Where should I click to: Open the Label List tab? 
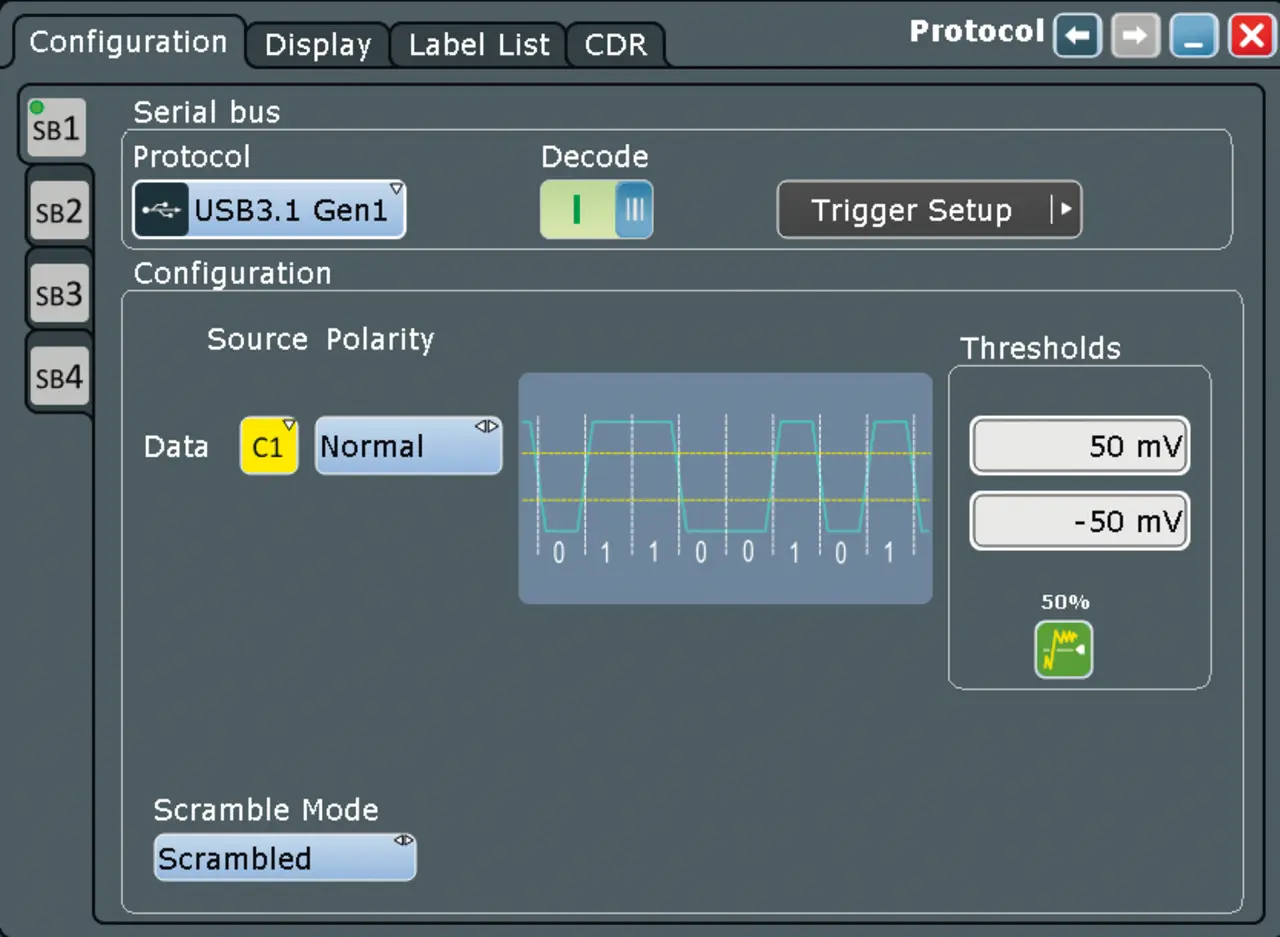(x=479, y=45)
